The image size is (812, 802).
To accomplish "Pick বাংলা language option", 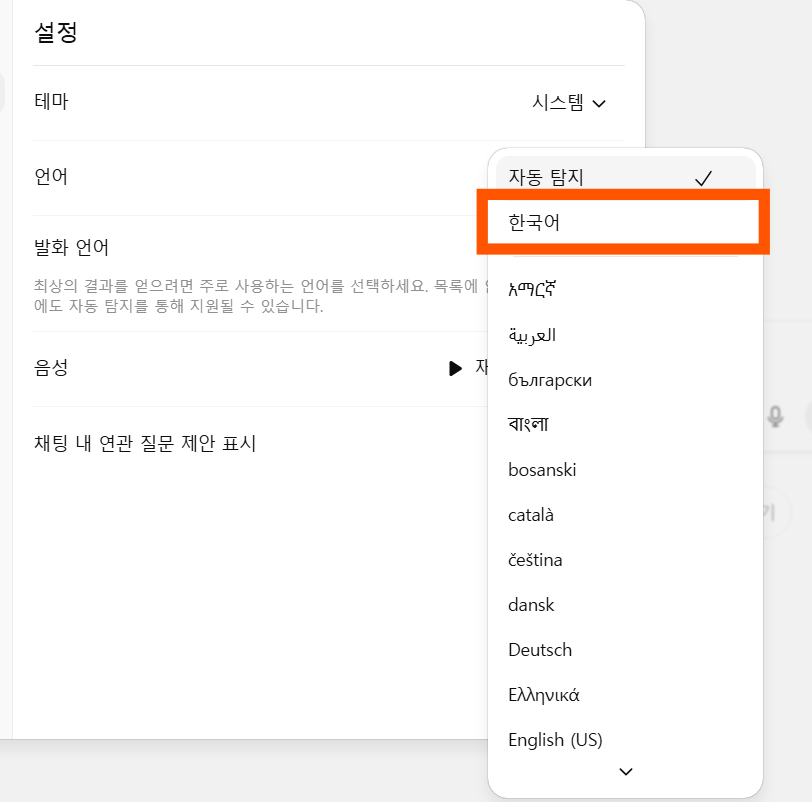I will (527, 424).
